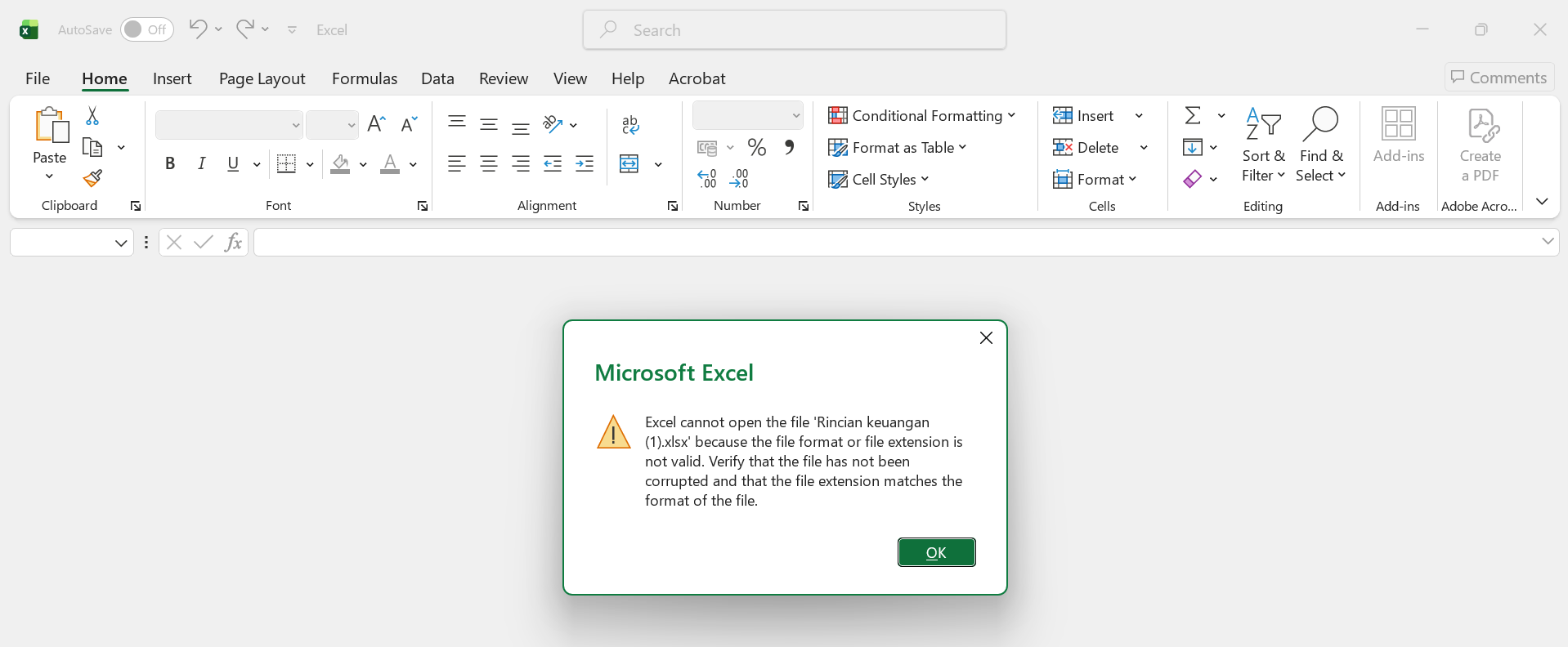This screenshot has height=647, width=1568.
Task: Click the Redo arrow icon
Action: (244, 29)
